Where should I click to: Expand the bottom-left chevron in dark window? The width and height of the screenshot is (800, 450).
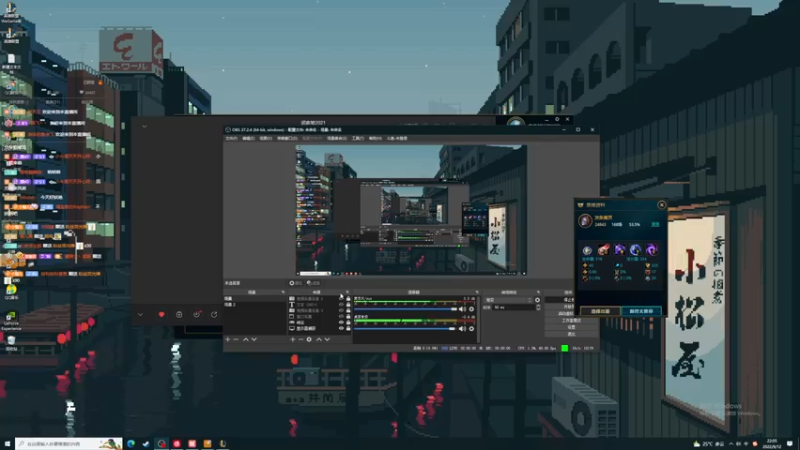click(x=140, y=315)
